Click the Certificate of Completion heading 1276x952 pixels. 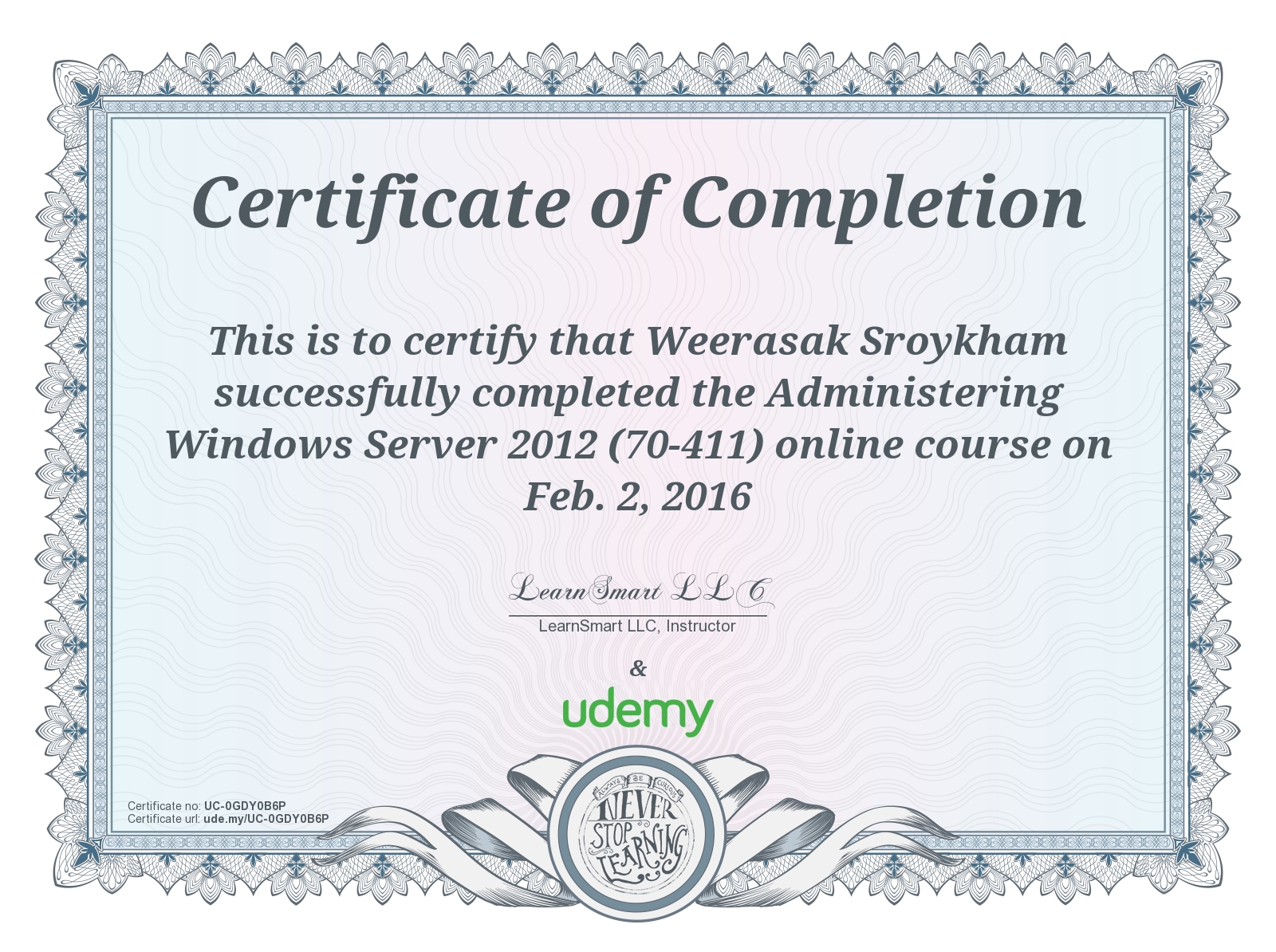point(638,203)
